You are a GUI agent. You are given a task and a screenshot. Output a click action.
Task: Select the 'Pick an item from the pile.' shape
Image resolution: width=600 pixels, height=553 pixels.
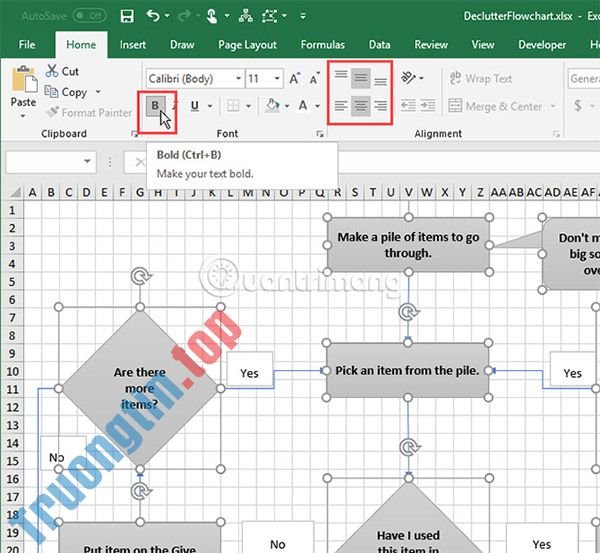point(407,370)
